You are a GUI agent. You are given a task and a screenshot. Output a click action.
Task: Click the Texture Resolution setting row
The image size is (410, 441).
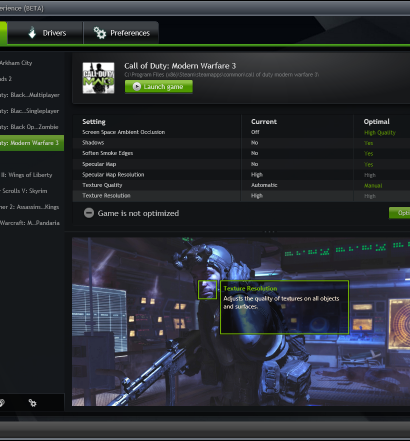pyautogui.click(x=241, y=196)
